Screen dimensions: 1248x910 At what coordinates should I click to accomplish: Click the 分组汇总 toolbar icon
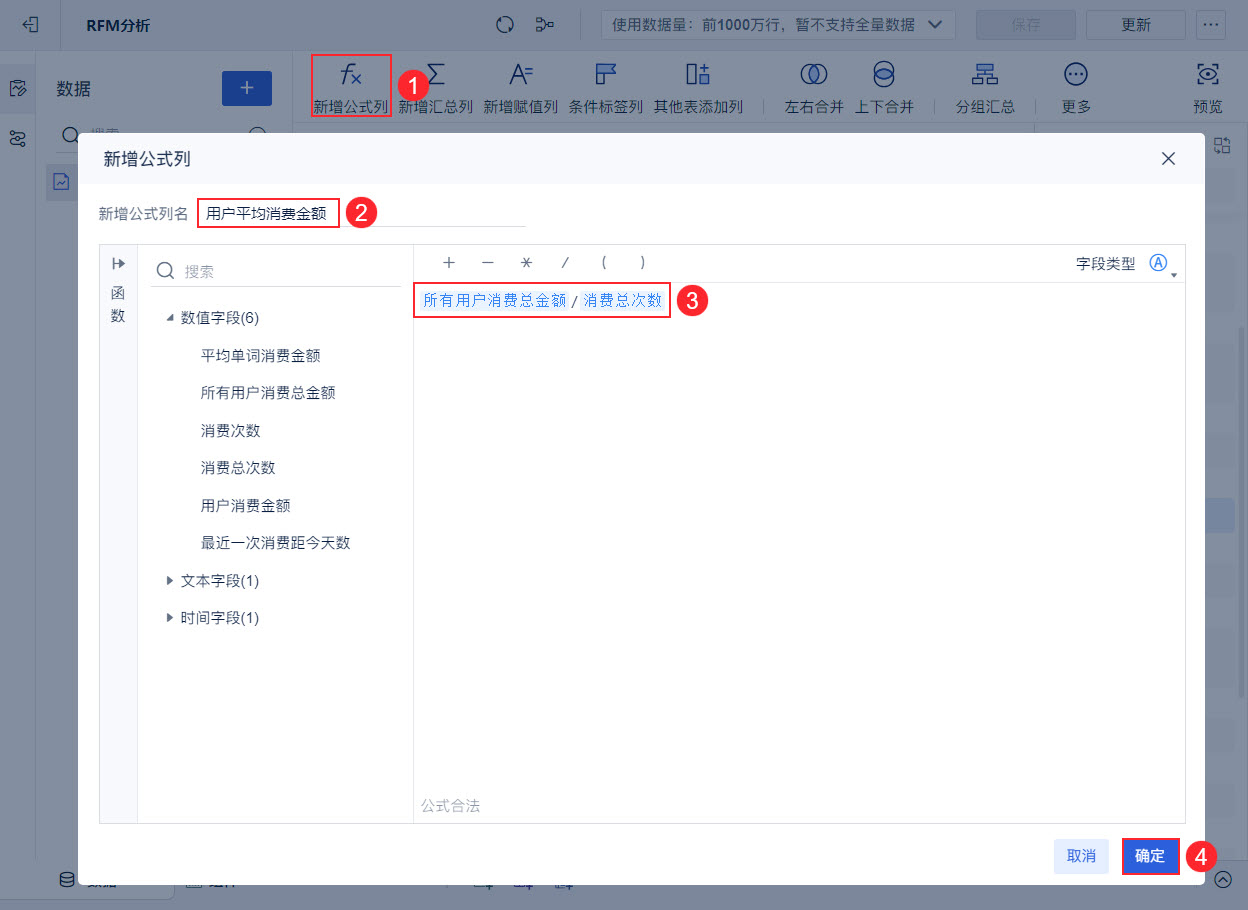pos(985,74)
